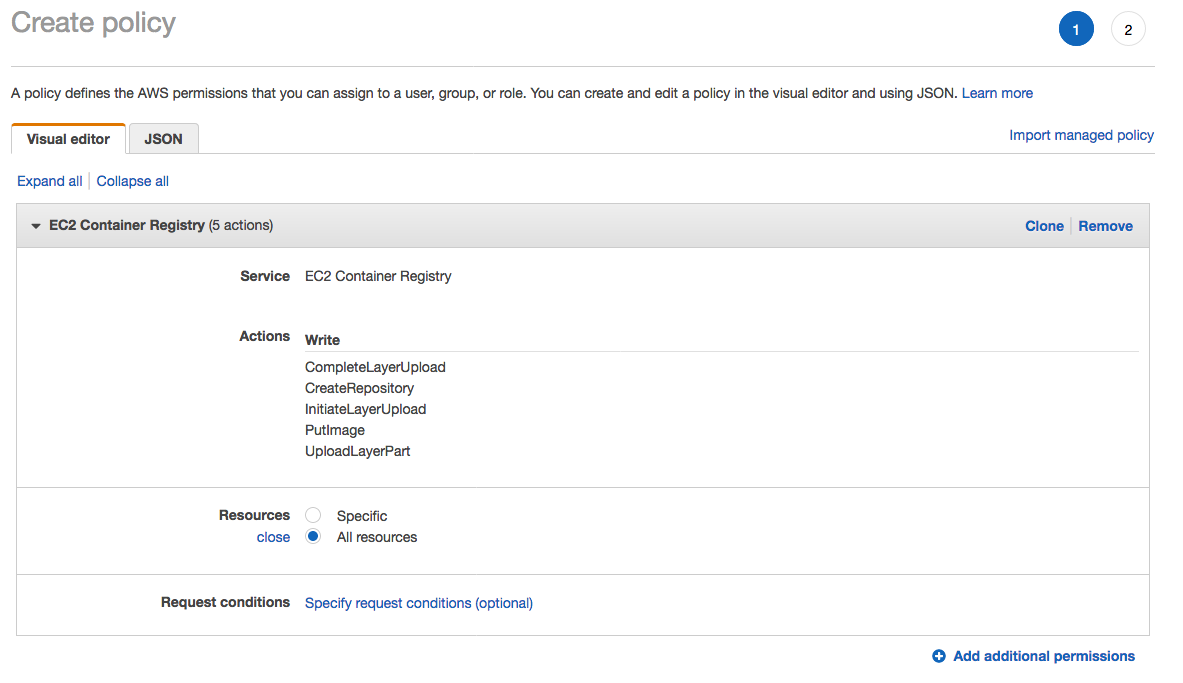This screenshot has width=1183, height=683.
Task: Go to step 1 indicator circle
Action: [x=1076, y=29]
